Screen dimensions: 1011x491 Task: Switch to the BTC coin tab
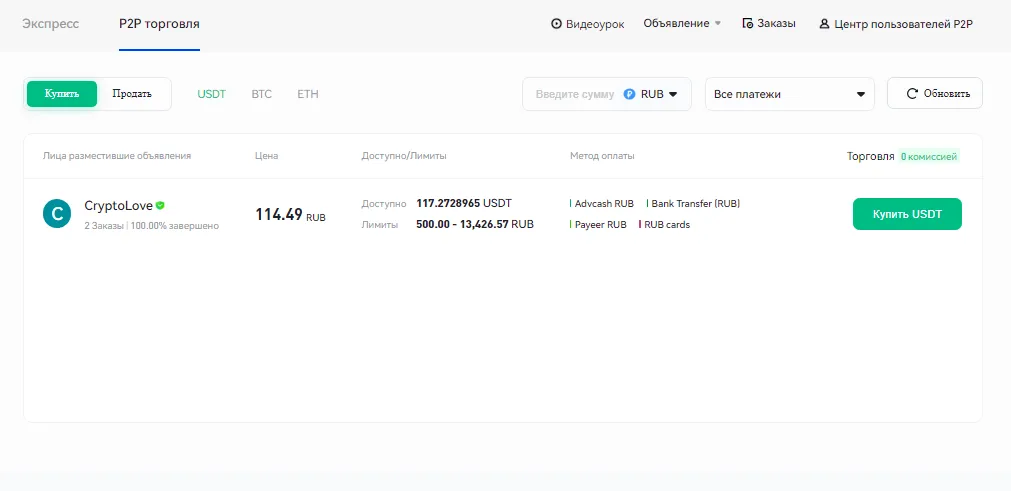[x=262, y=94]
